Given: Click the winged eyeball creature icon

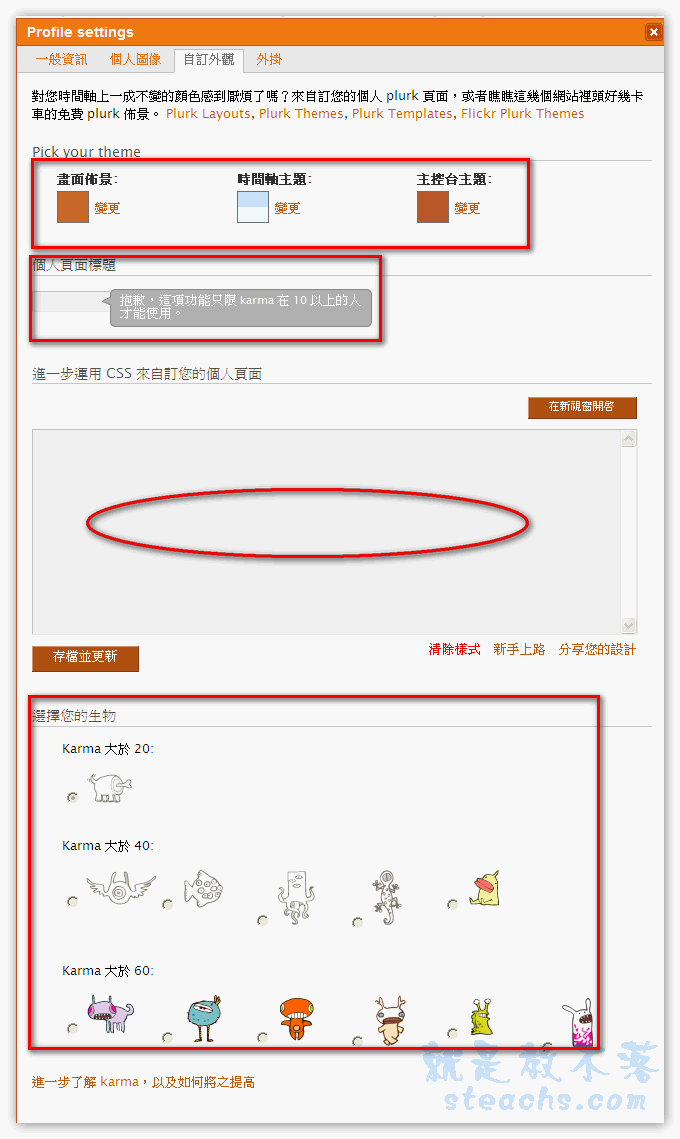Looking at the screenshot, I should [121, 888].
